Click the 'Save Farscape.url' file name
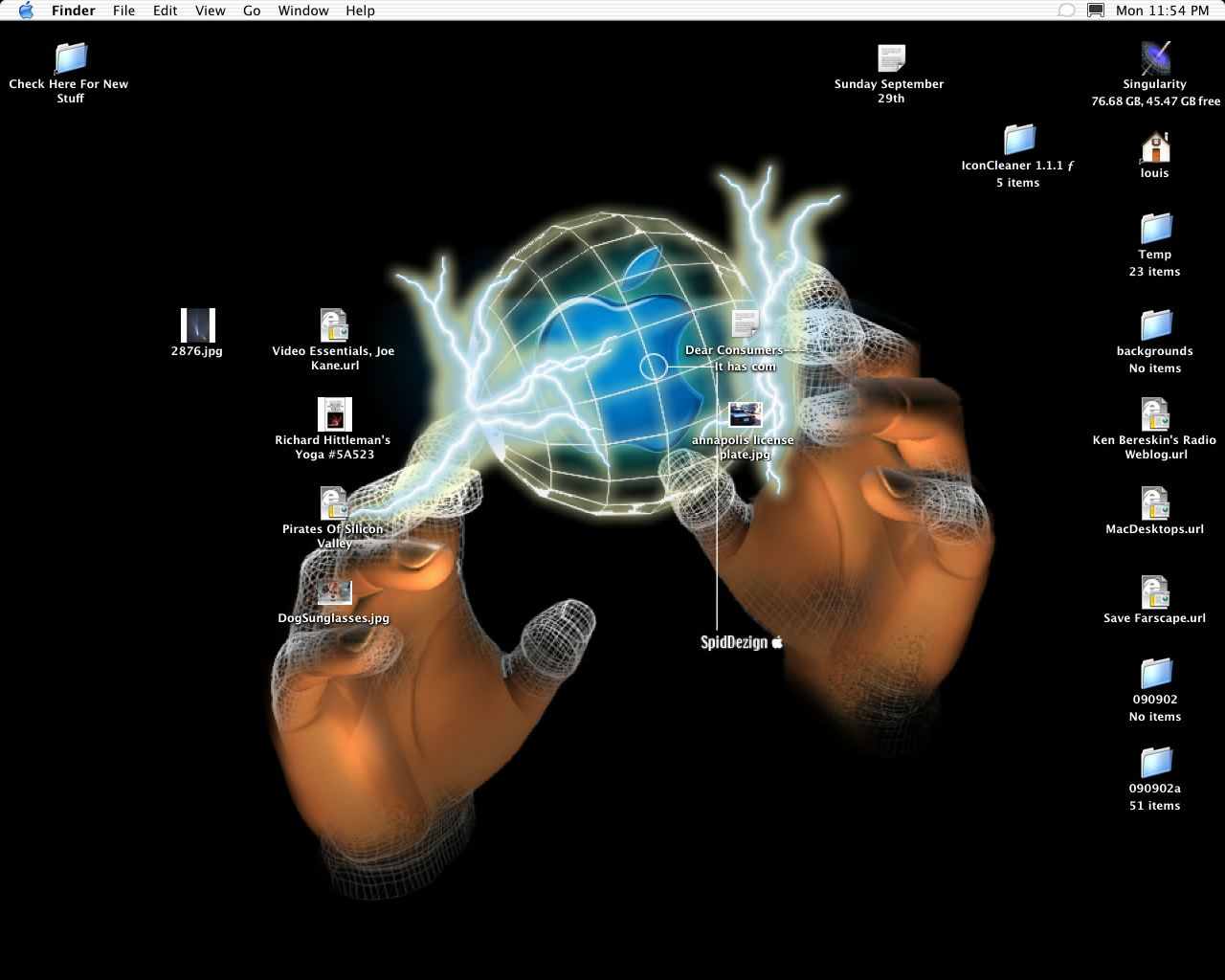Image resolution: width=1225 pixels, height=980 pixels. [1155, 618]
